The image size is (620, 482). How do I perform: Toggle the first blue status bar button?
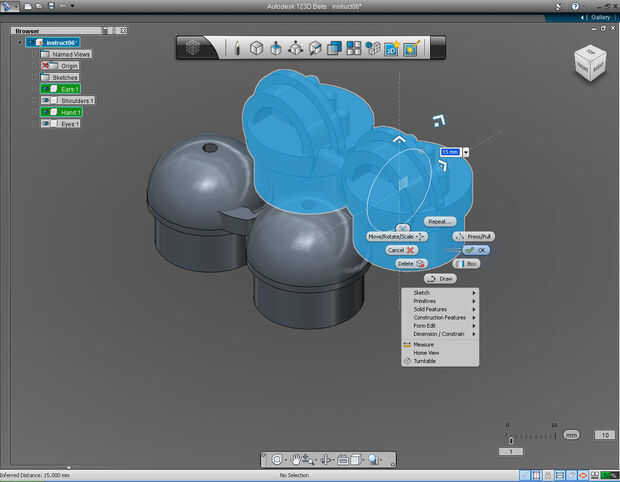click(x=524, y=475)
